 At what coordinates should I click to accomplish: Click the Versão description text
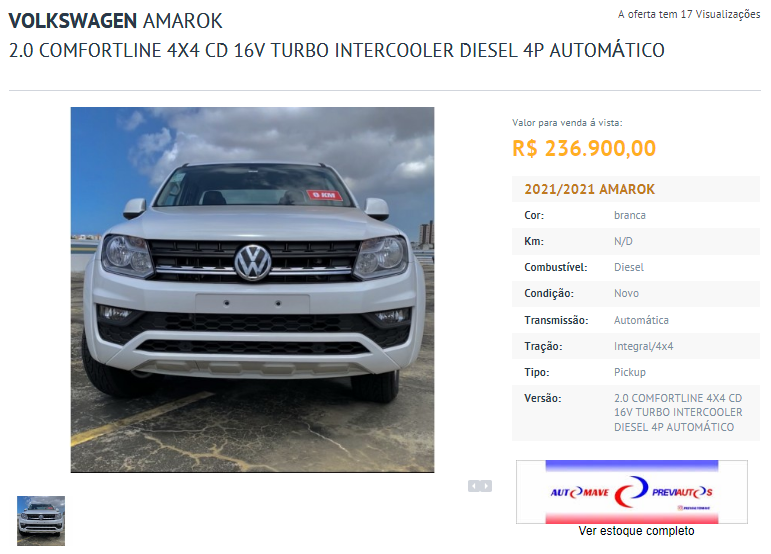tap(678, 412)
